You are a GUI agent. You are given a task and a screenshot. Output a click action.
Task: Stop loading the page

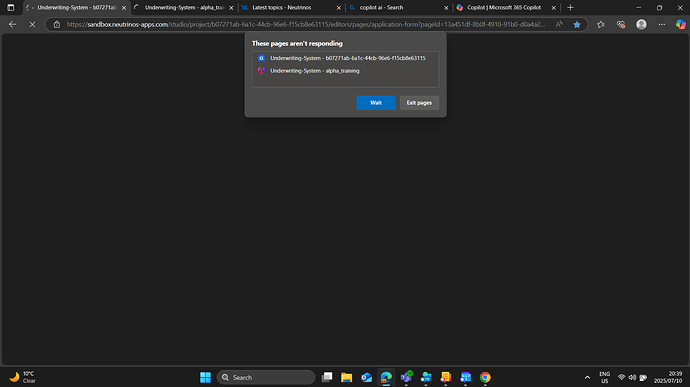[x=32, y=25]
